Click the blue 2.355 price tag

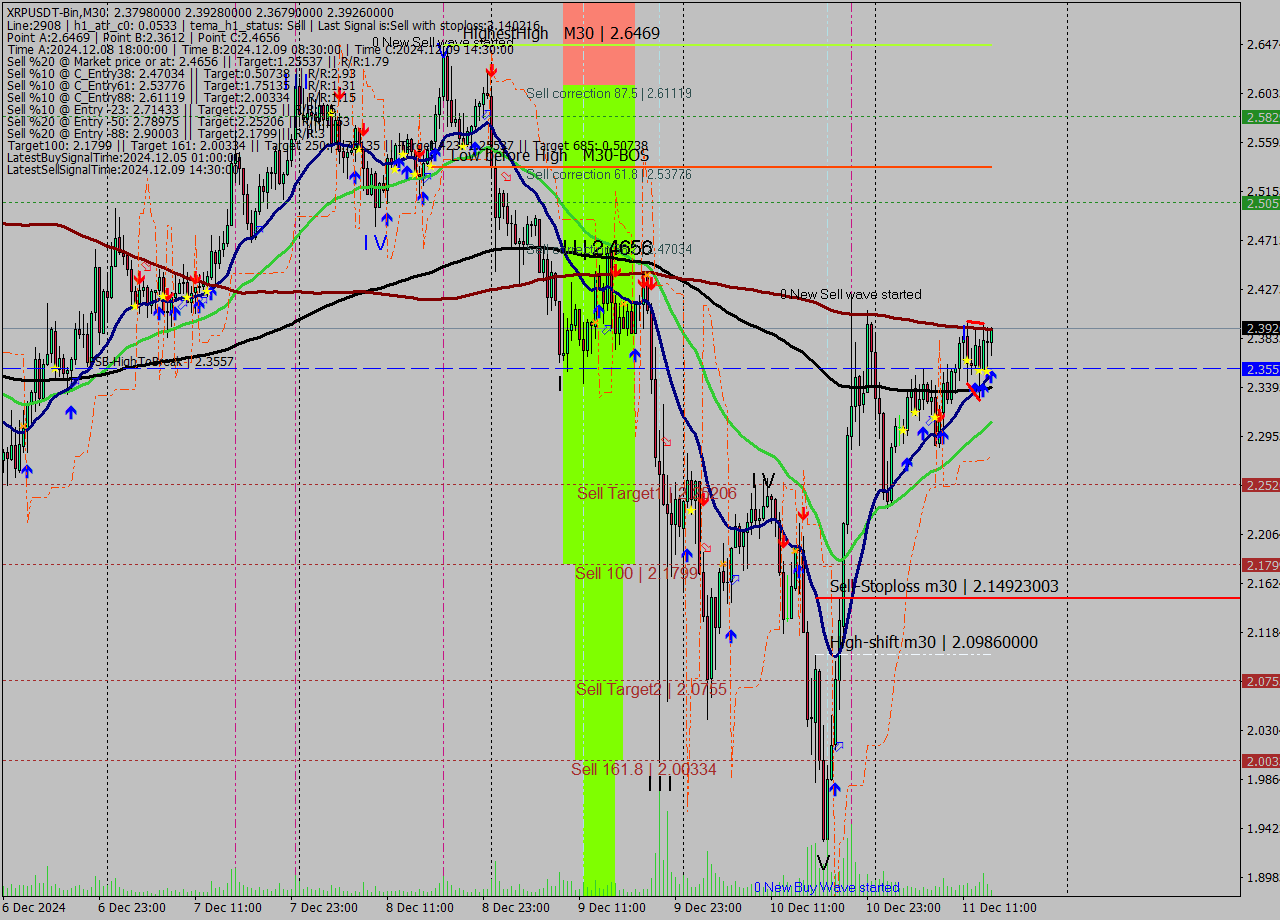tap(1260, 369)
